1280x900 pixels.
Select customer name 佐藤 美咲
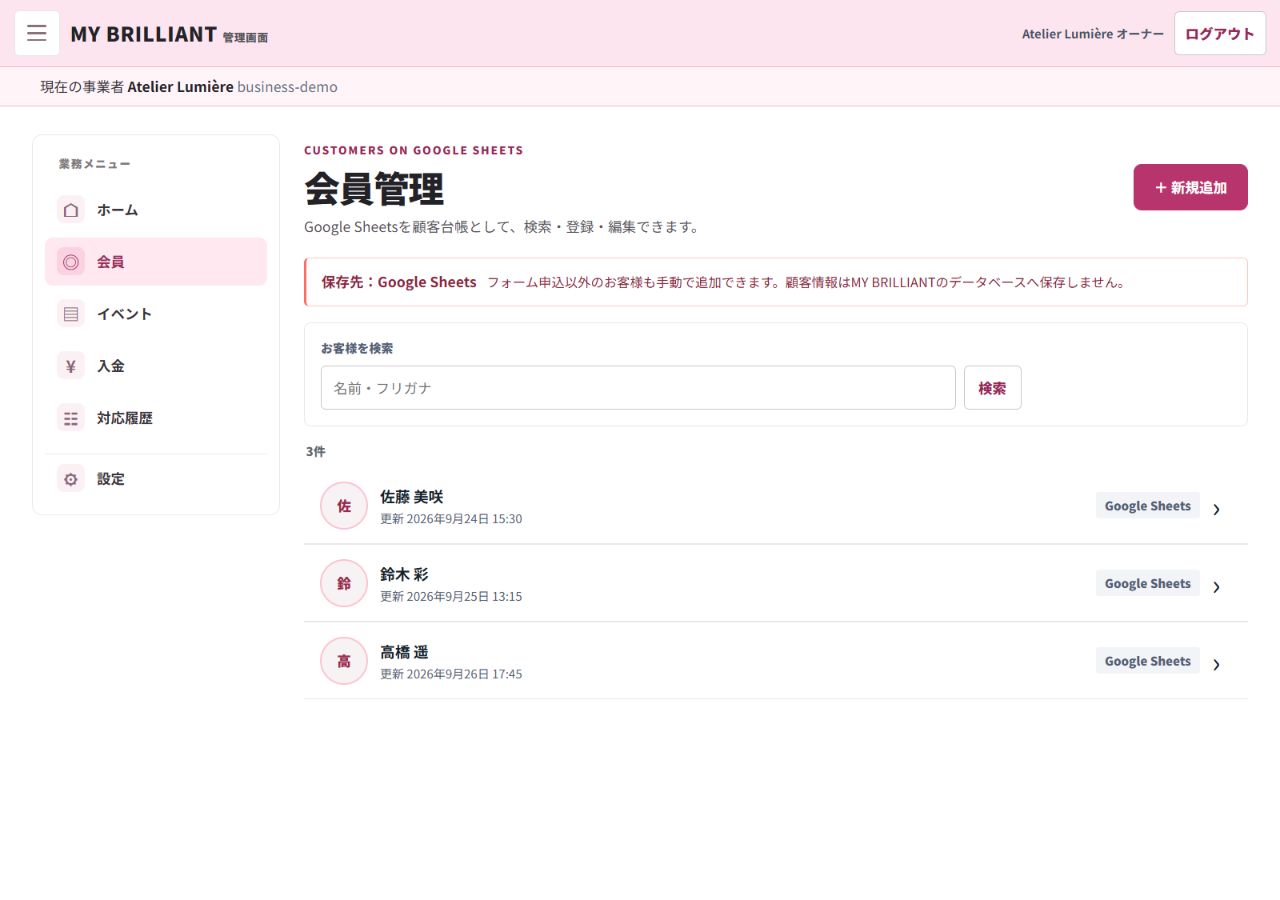(x=411, y=497)
